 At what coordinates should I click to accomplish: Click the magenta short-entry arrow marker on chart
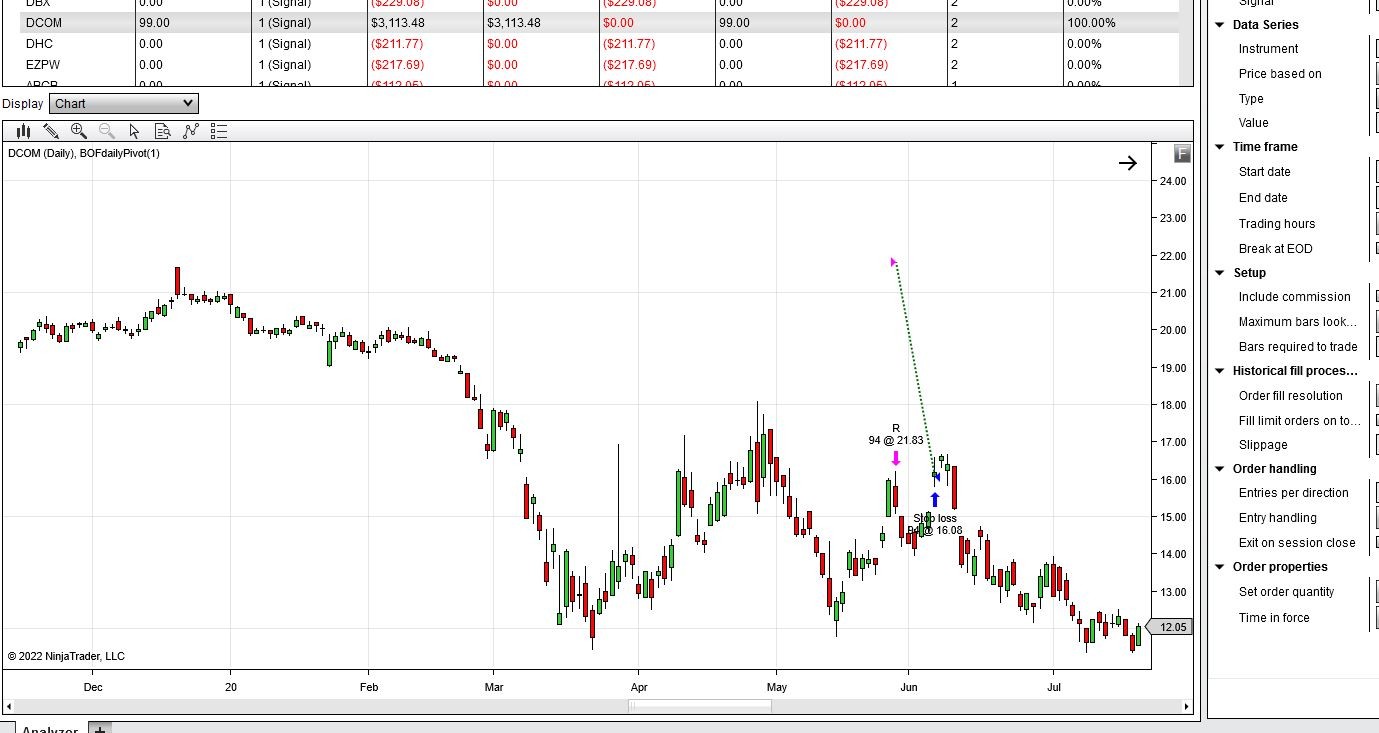point(896,458)
